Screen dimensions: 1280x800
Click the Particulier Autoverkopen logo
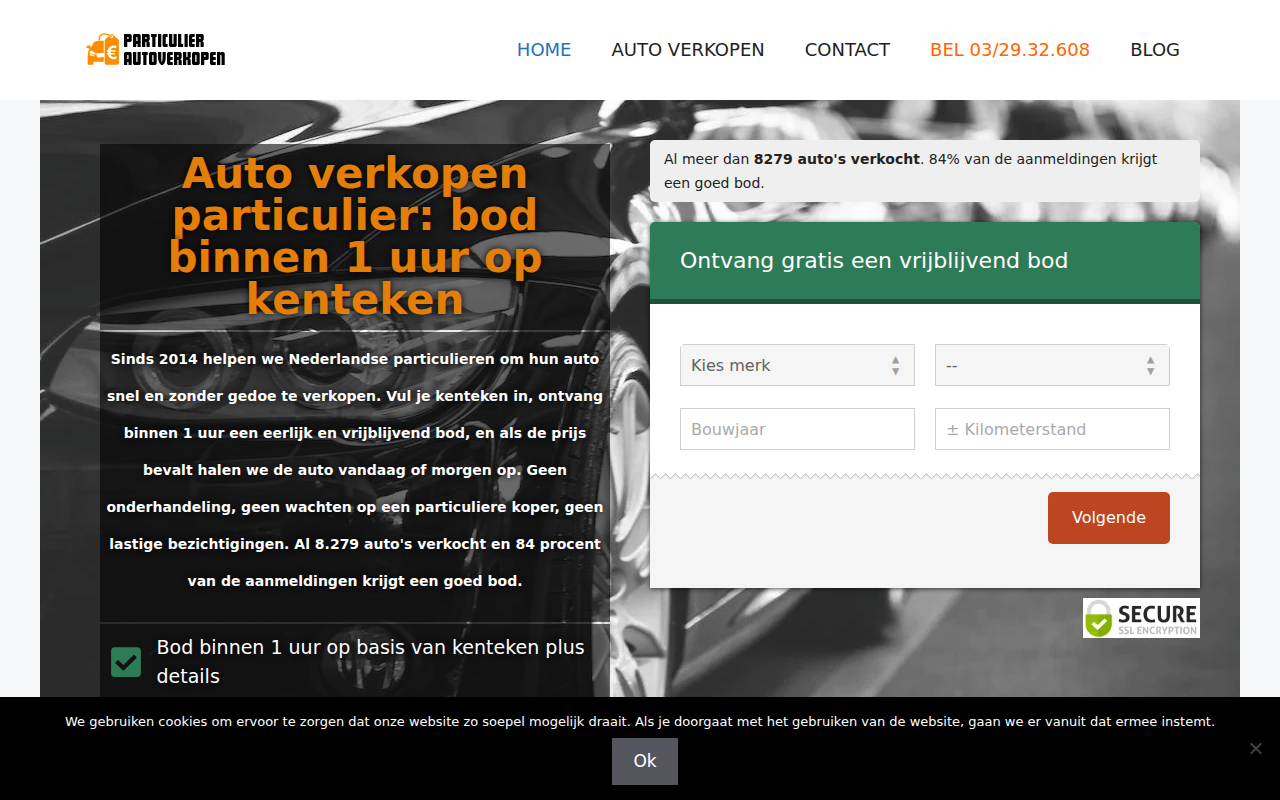(156, 49)
